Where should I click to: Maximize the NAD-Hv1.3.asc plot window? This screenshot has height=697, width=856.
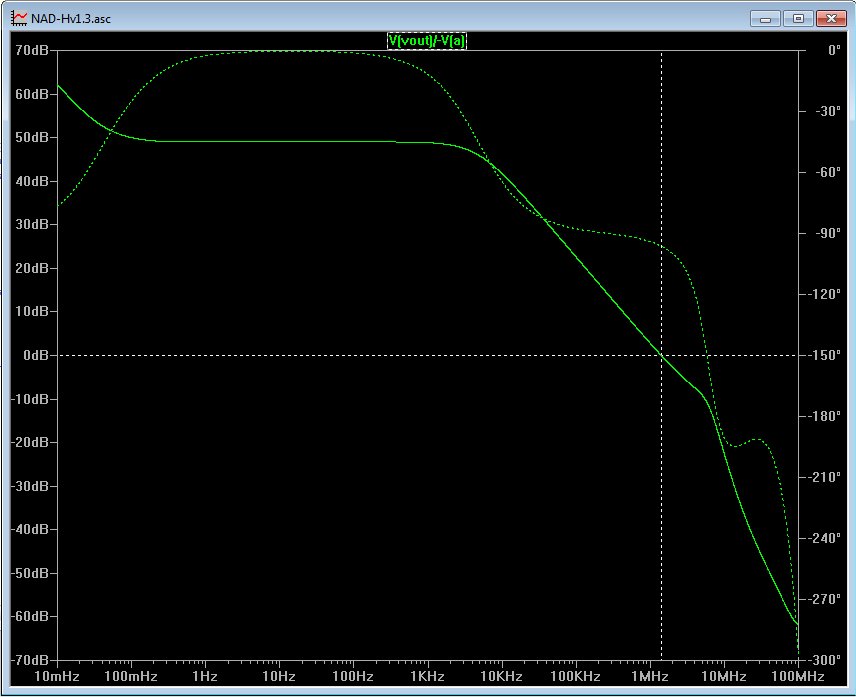pyautogui.click(x=798, y=19)
